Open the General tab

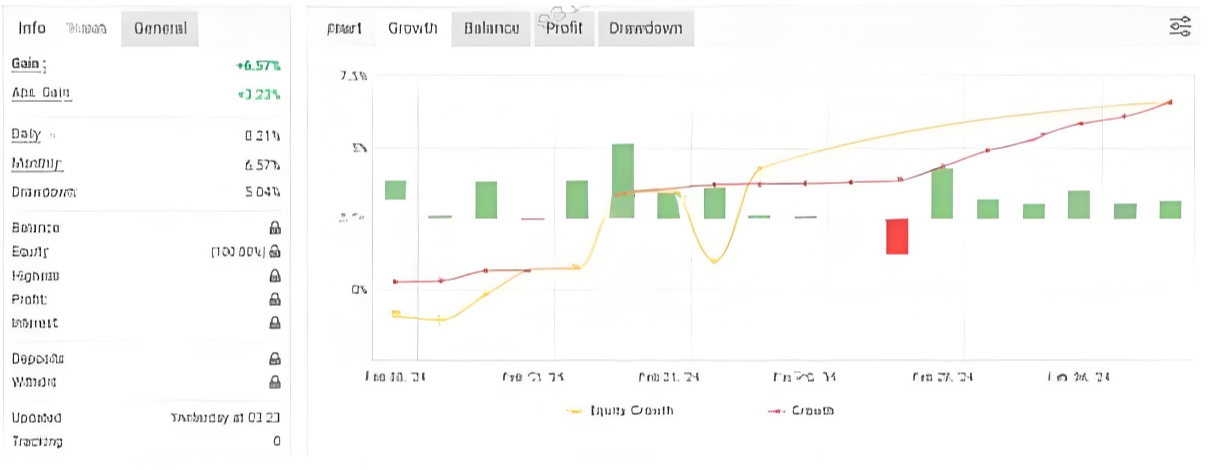tap(160, 28)
